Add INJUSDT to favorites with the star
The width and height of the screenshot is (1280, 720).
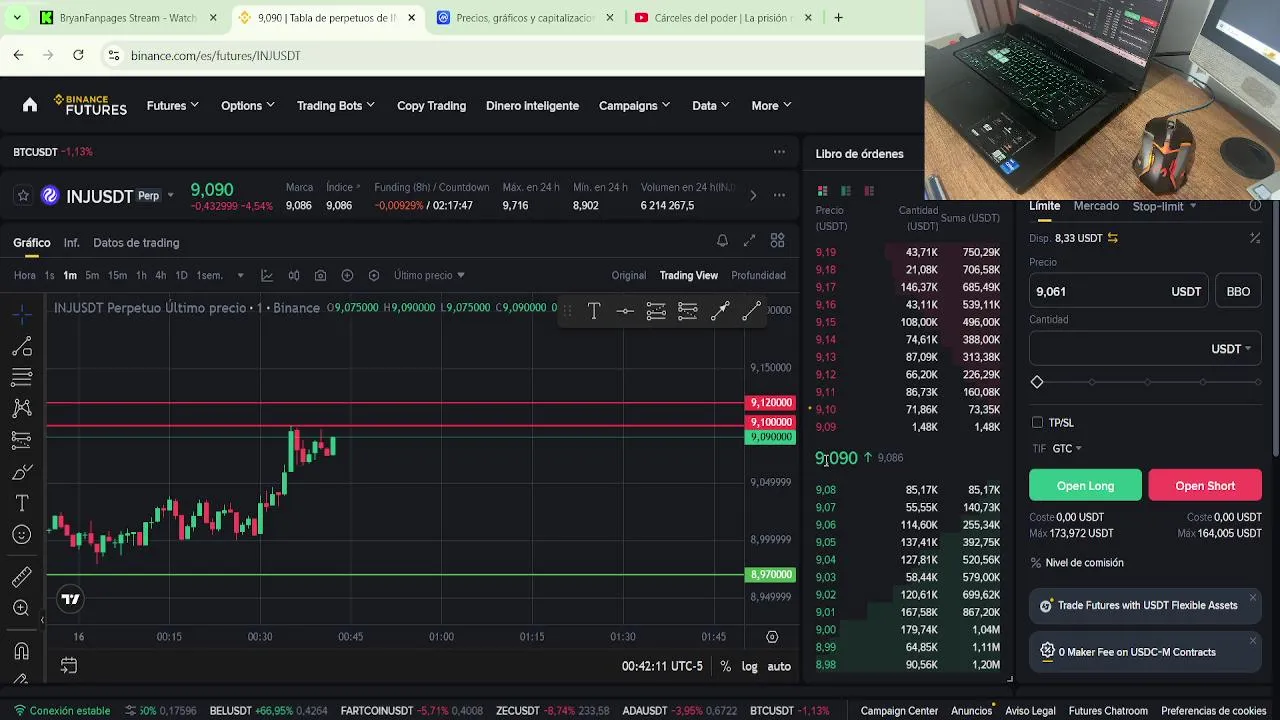pyautogui.click(x=23, y=196)
